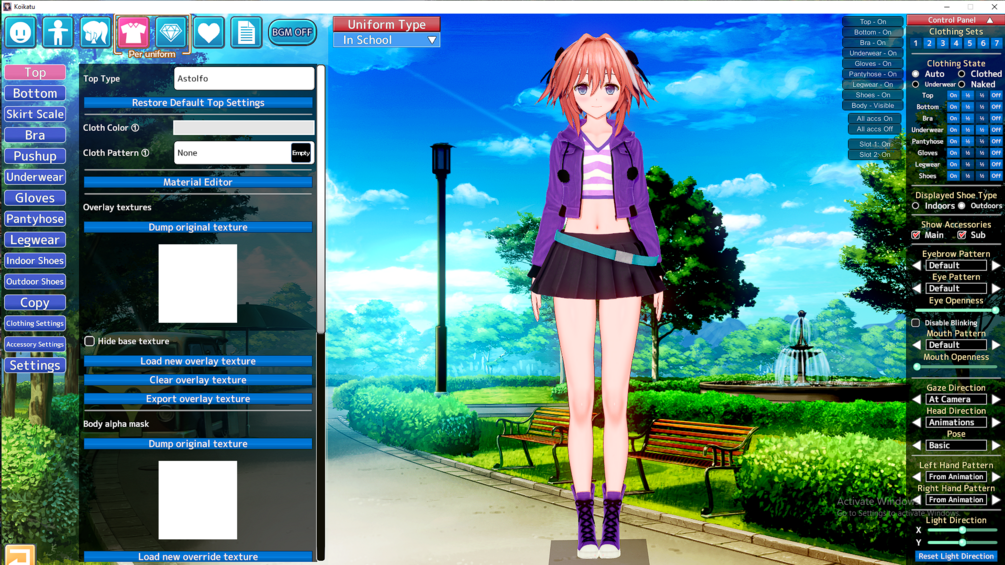The image size is (1005, 565).
Task: Adjust the Eye Openness slider
Action: [x=956, y=310]
